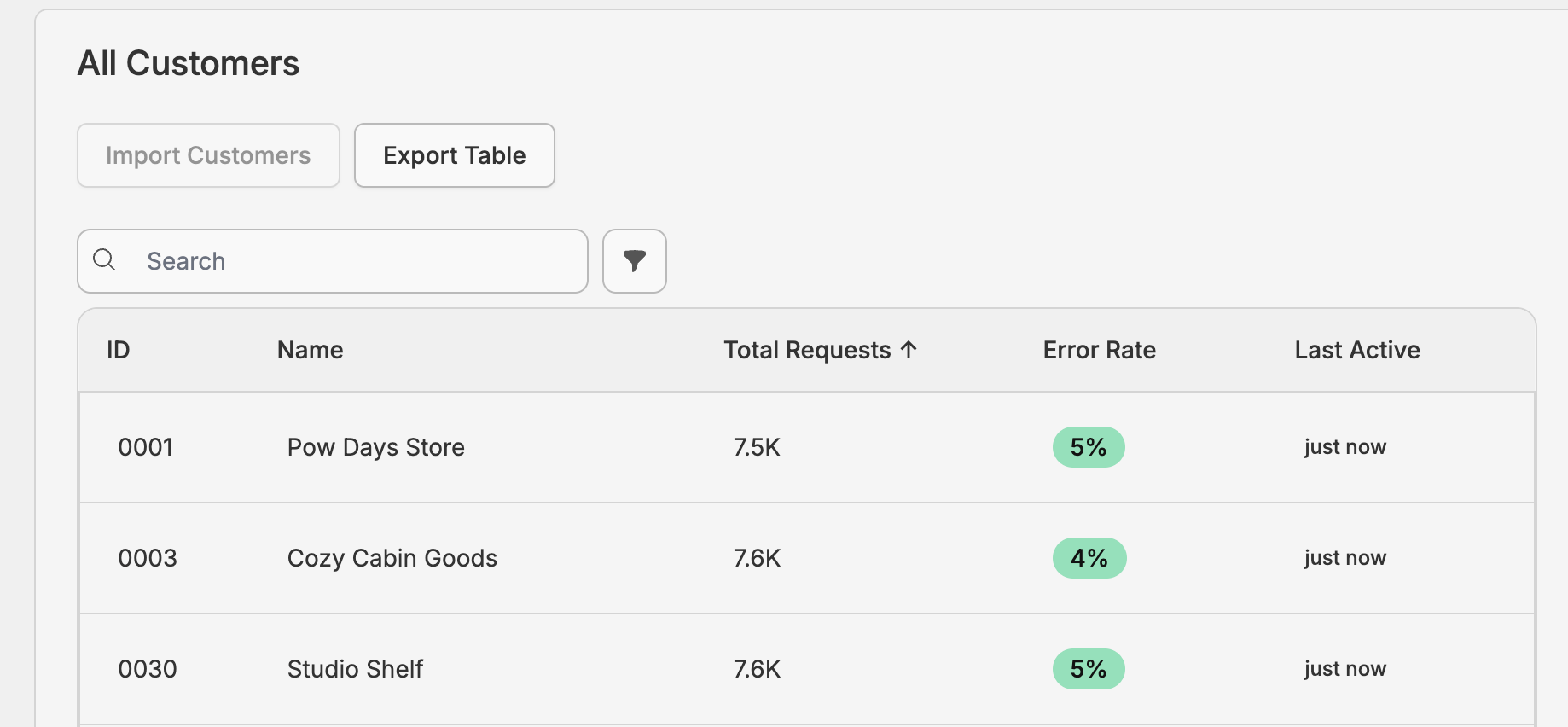Sort by the Error Rate column header
Image resolution: width=1568 pixels, height=727 pixels.
[x=1100, y=350]
